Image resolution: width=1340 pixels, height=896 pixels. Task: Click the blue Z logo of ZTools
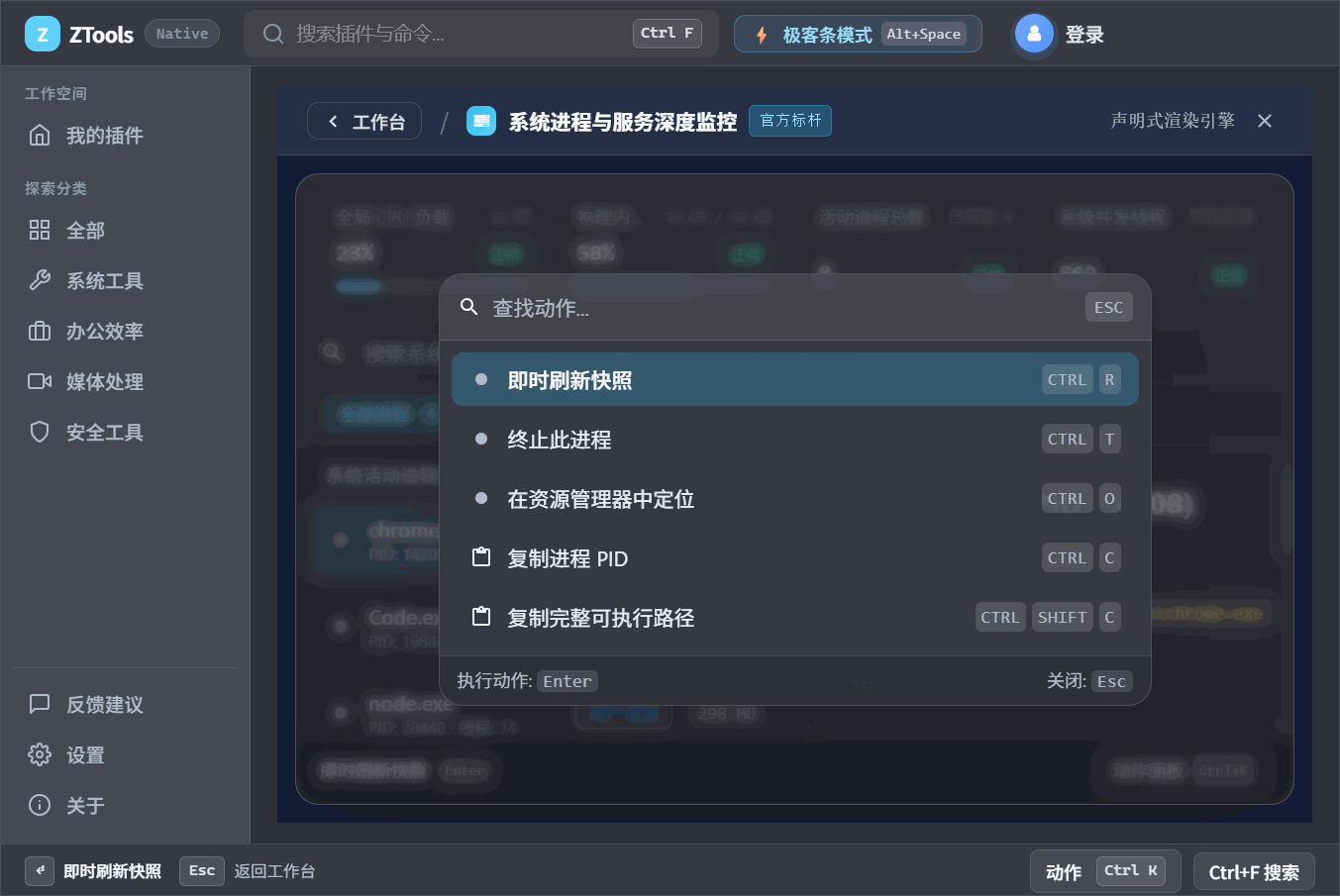coord(43,34)
